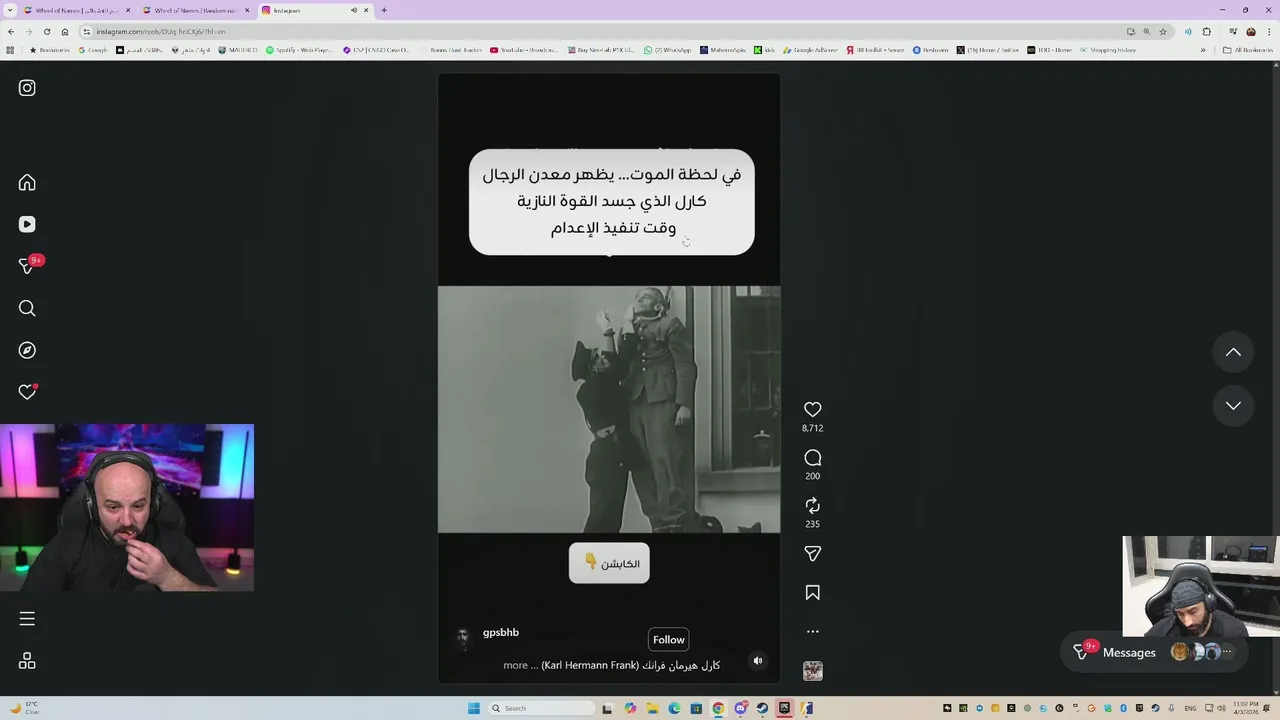Screen dimensions: 1280x720
Task: Go to next reel down chevron
Action: [1233, 406]
